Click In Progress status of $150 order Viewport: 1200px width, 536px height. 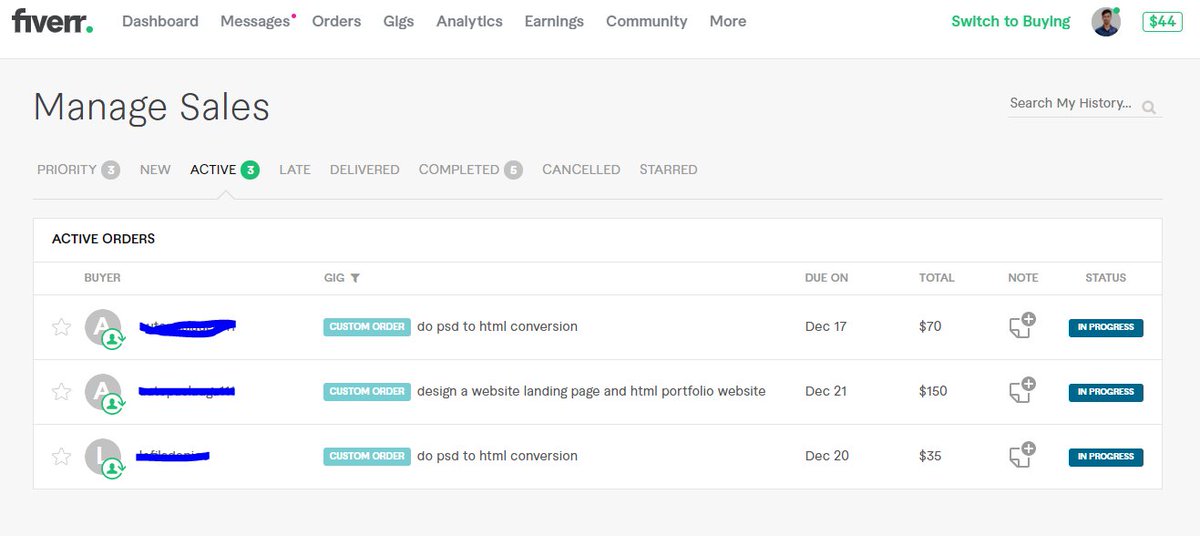[x=1106, y=392]
